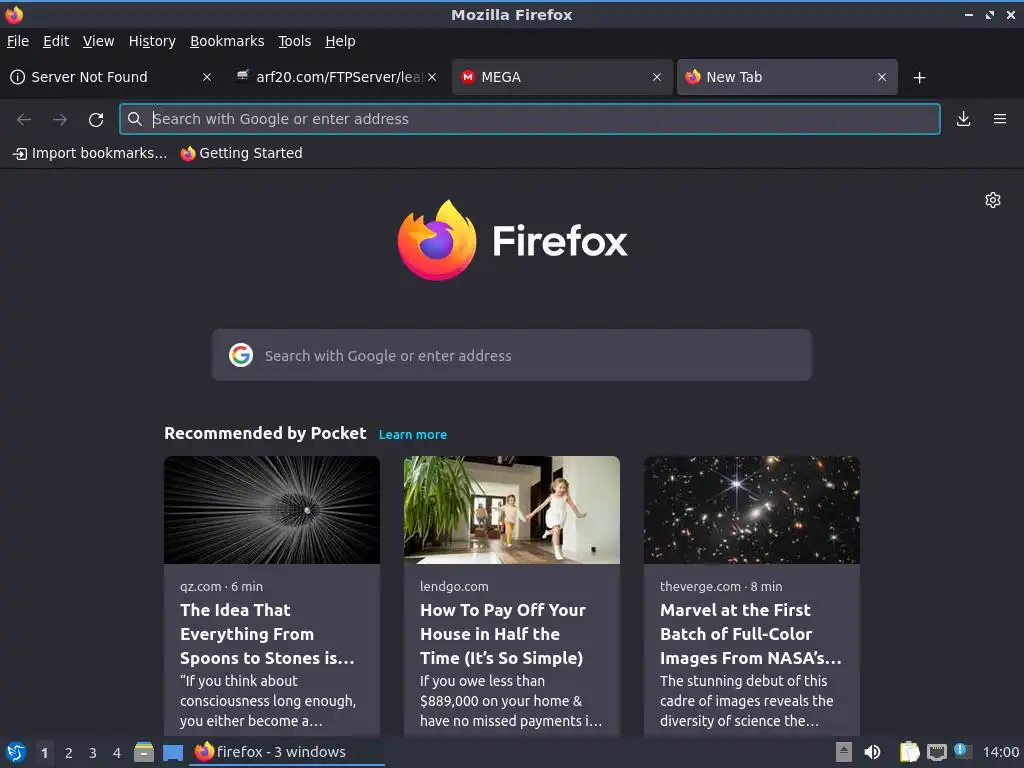Reload the current page
This screenshot has width=1024, height=768.
click(x=96, y=120)
